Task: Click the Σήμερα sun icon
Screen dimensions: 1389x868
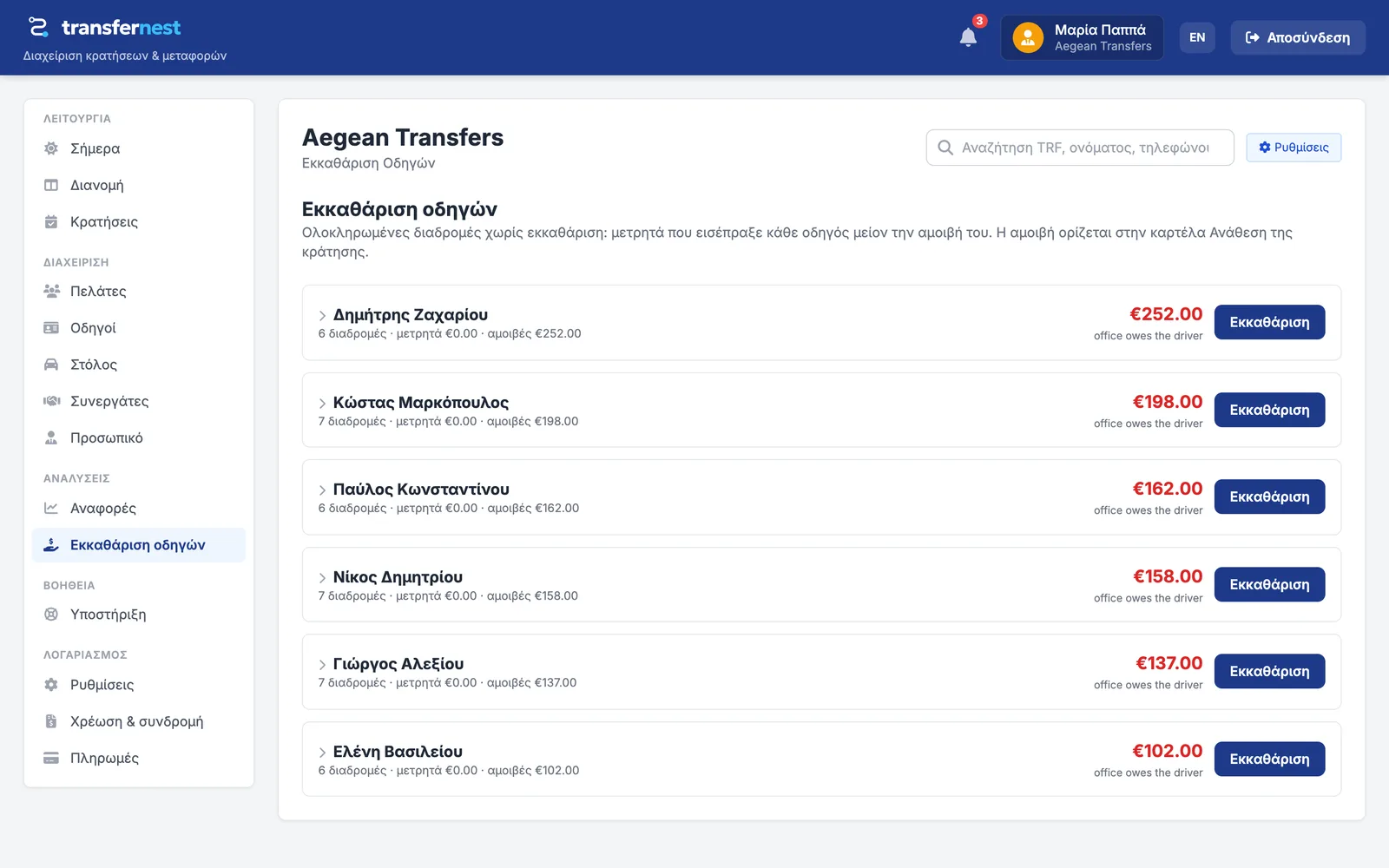Action: pos(51,148)
